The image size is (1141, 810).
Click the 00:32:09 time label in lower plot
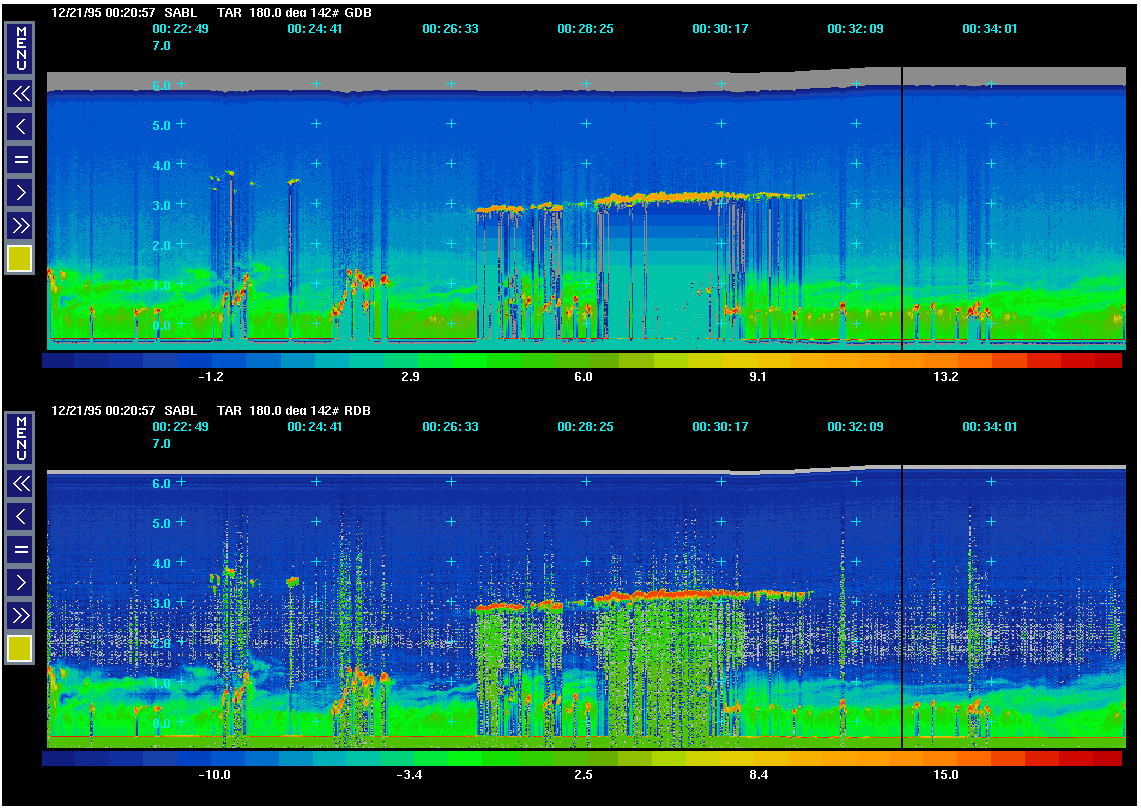tap(855, 426)
